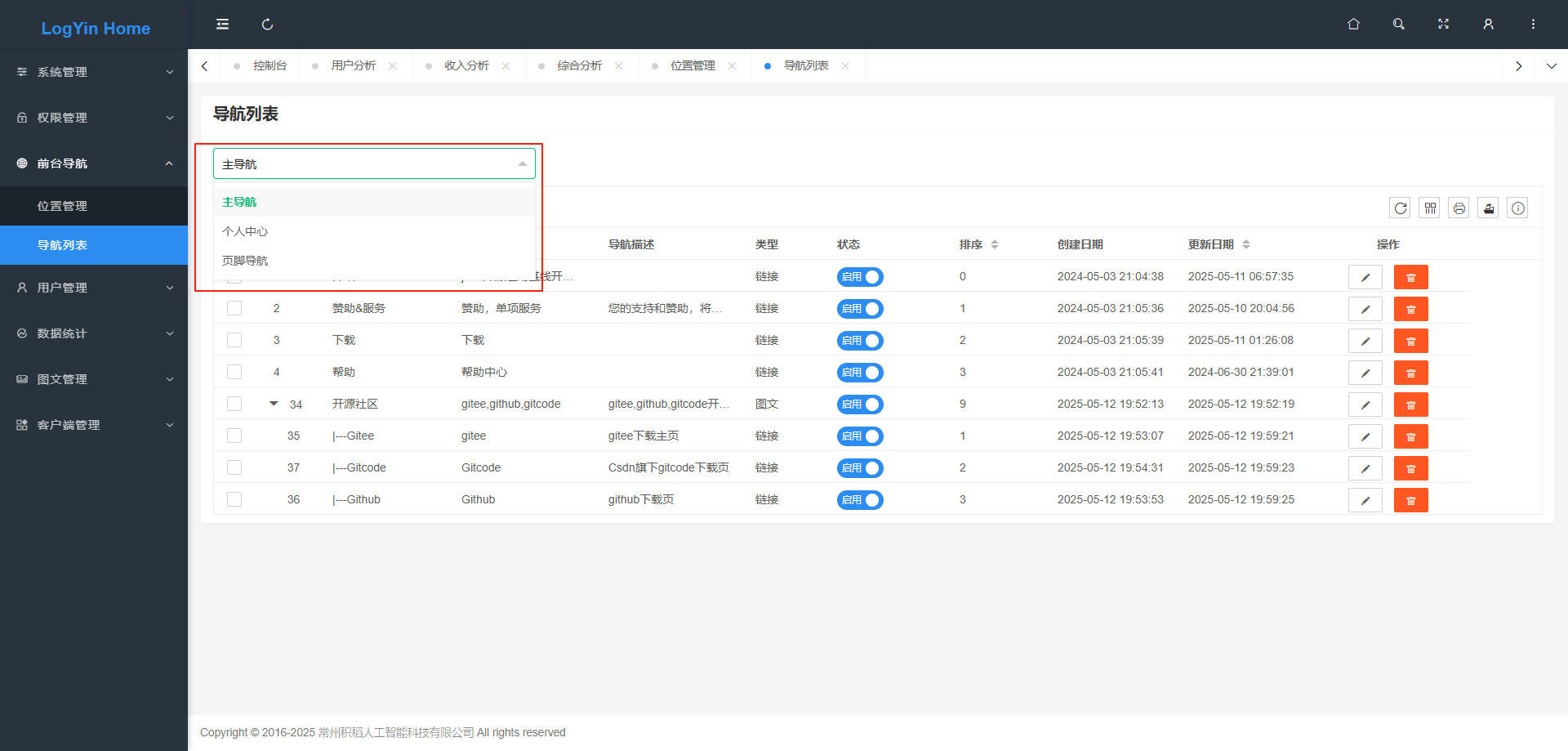Viewport: 1568px width, 751px height.
Task: Collapse 开源社区 tree row arrow
Action: pos(274,404)
